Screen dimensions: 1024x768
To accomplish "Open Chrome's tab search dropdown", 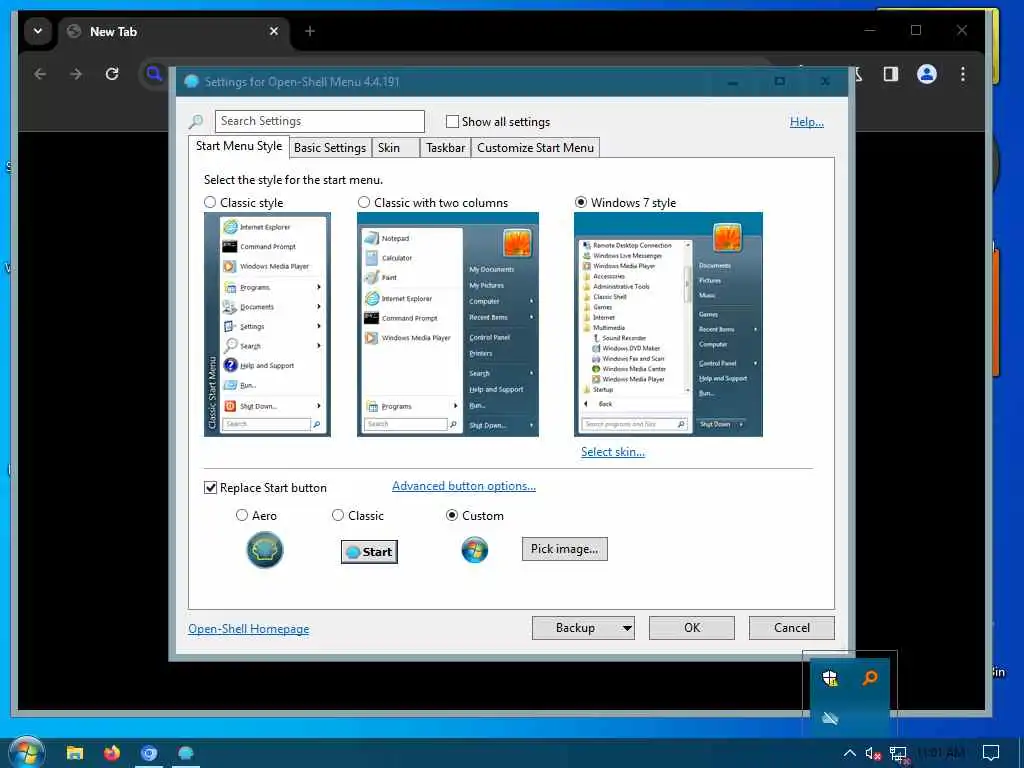I will tap(38, 31).
